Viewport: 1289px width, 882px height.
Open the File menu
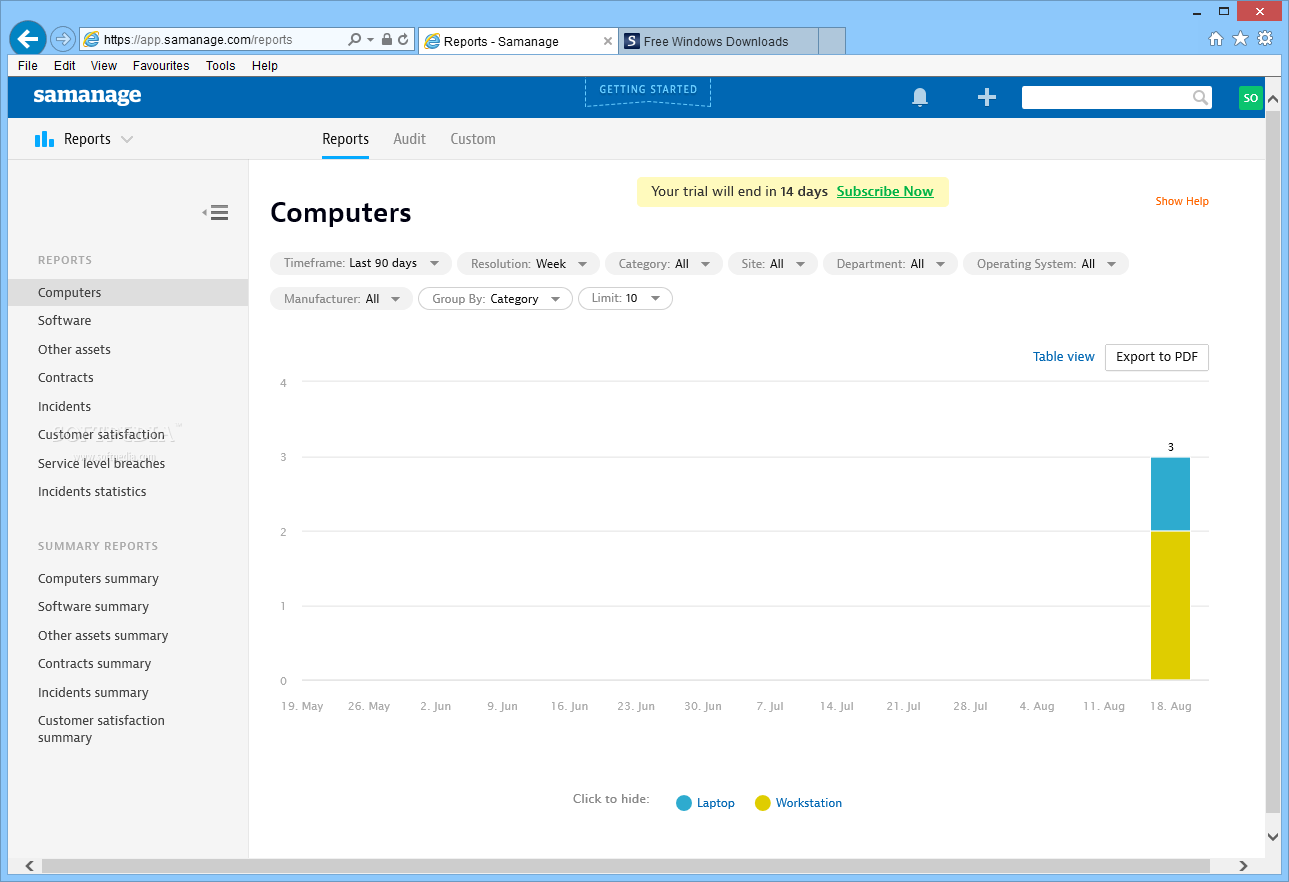[28, 66]
